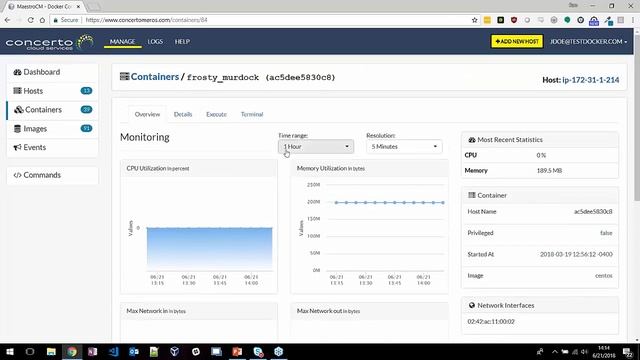Click the red shield extension icon
The image size is (640, 360).
point(514,20)
